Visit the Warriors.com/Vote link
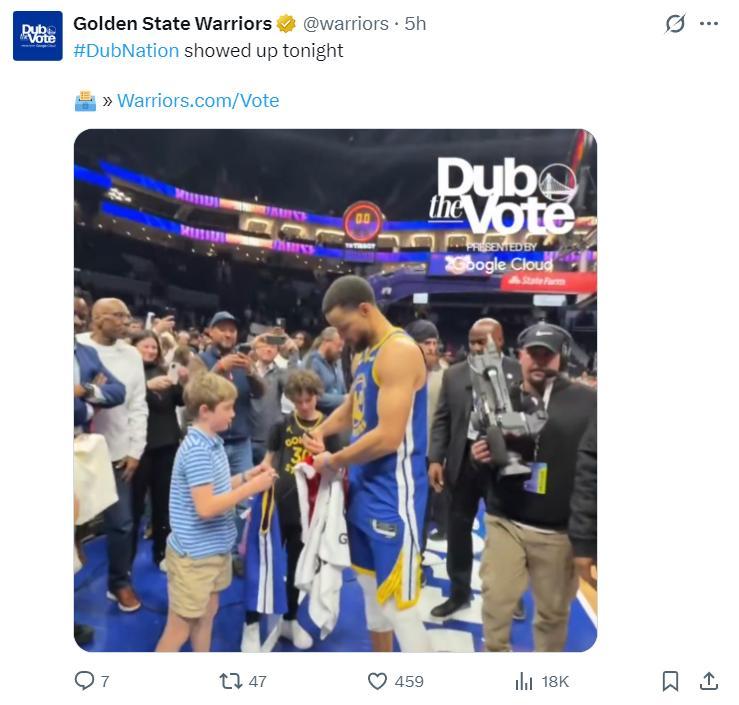The width and height of the screenshot is (739, 705). tap(198, 100)
